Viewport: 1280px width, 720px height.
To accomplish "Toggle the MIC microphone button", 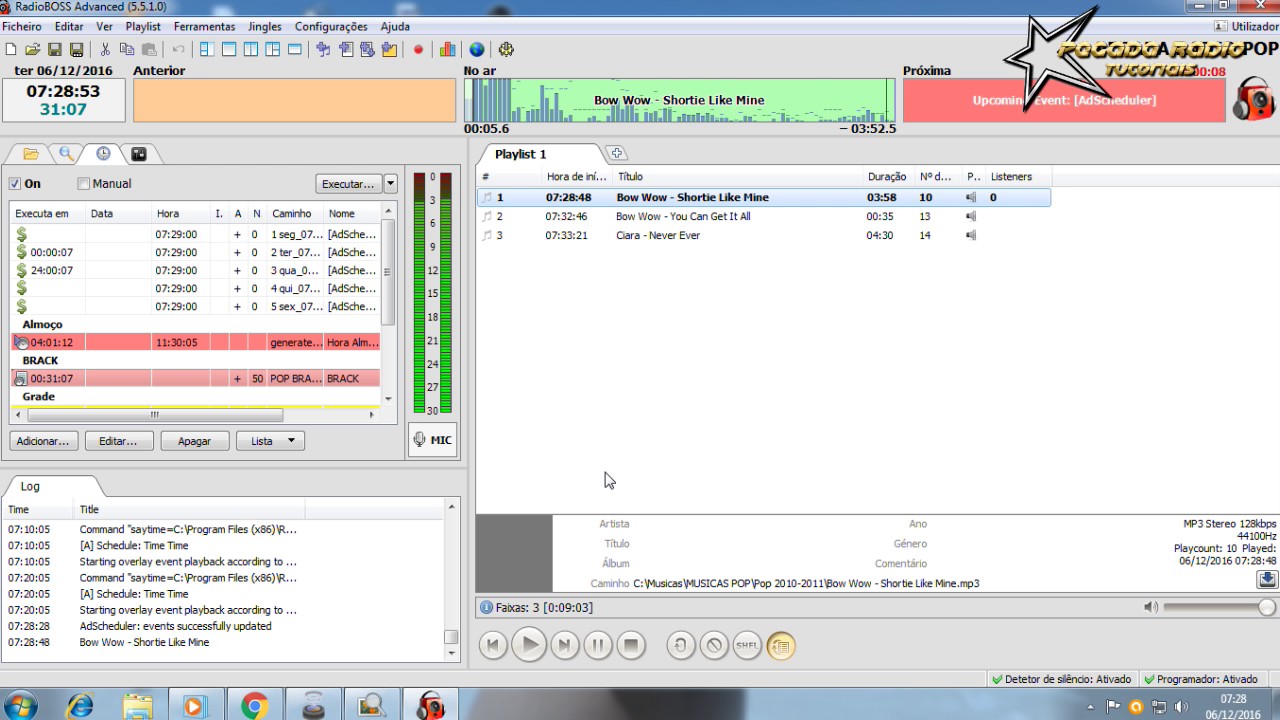I will (x=432, y=440).
